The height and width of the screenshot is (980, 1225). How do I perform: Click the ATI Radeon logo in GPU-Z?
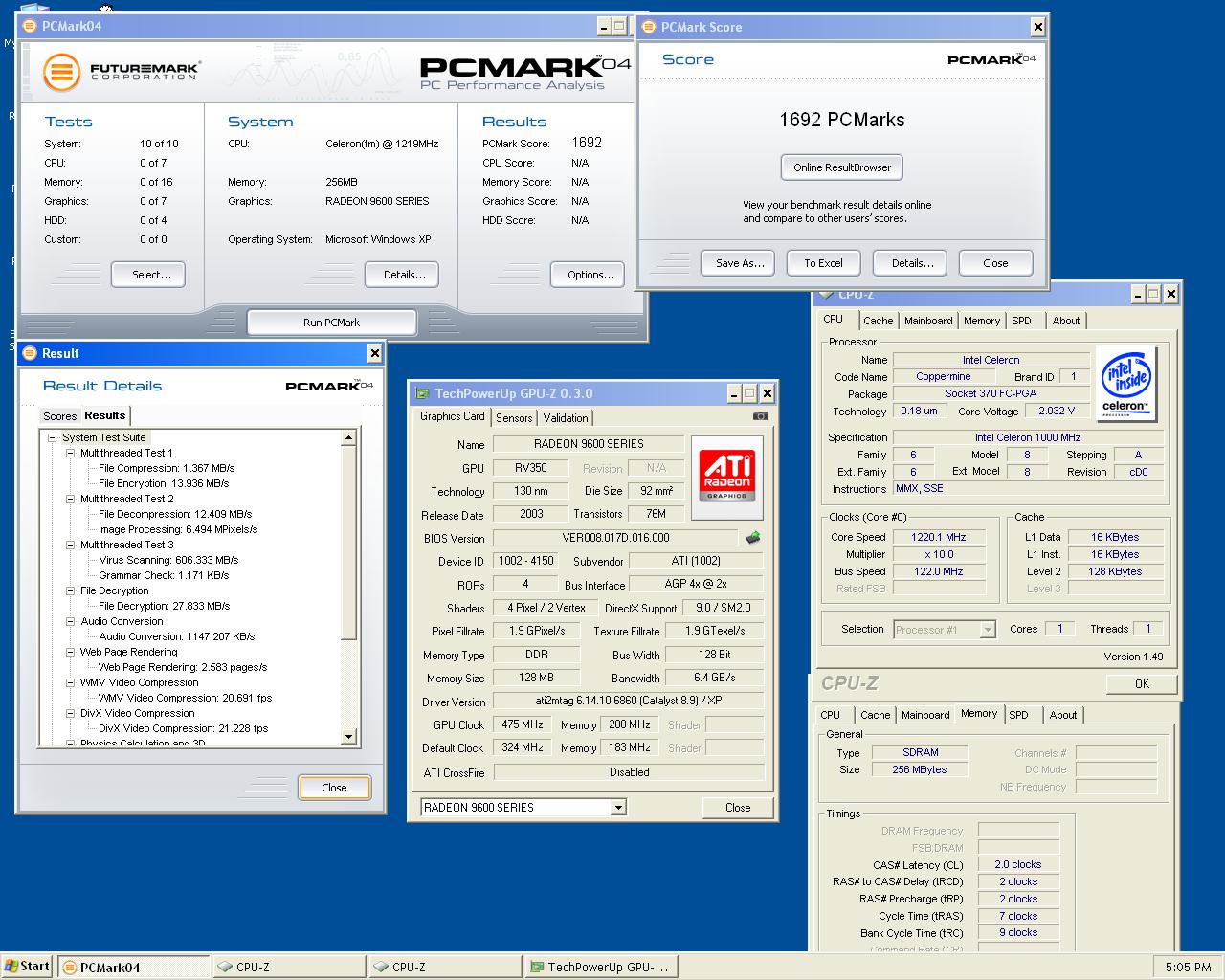(x=727, y=477)
